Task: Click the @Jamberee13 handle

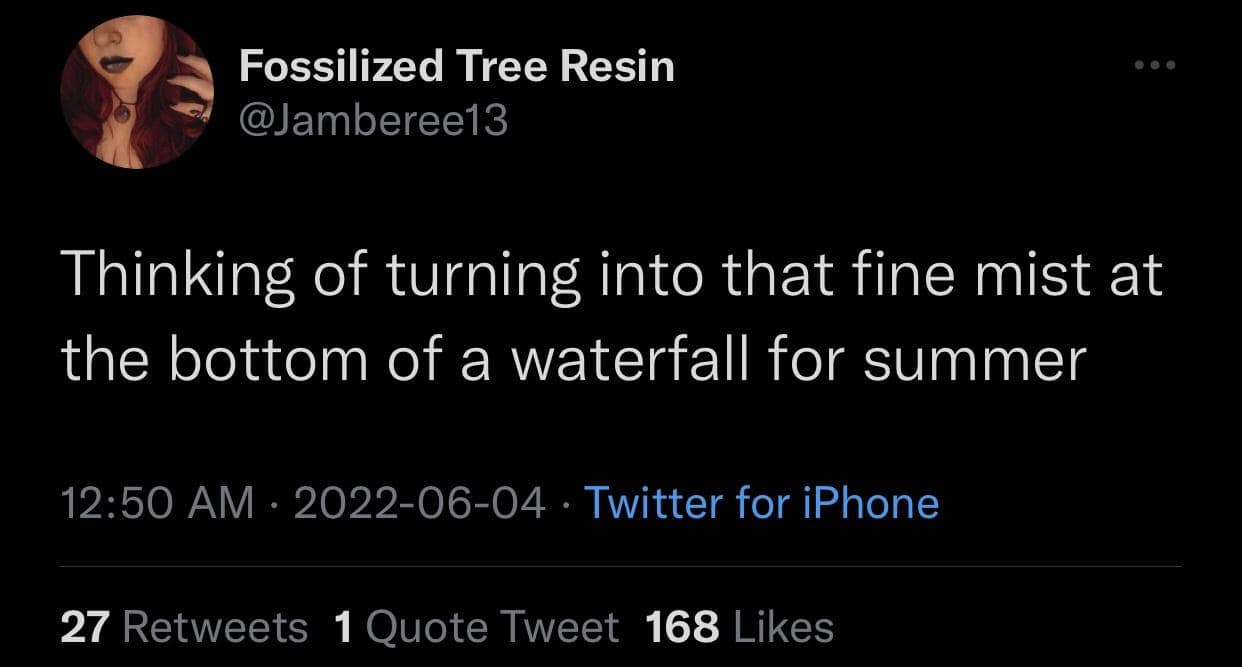Action: (374, 121)
